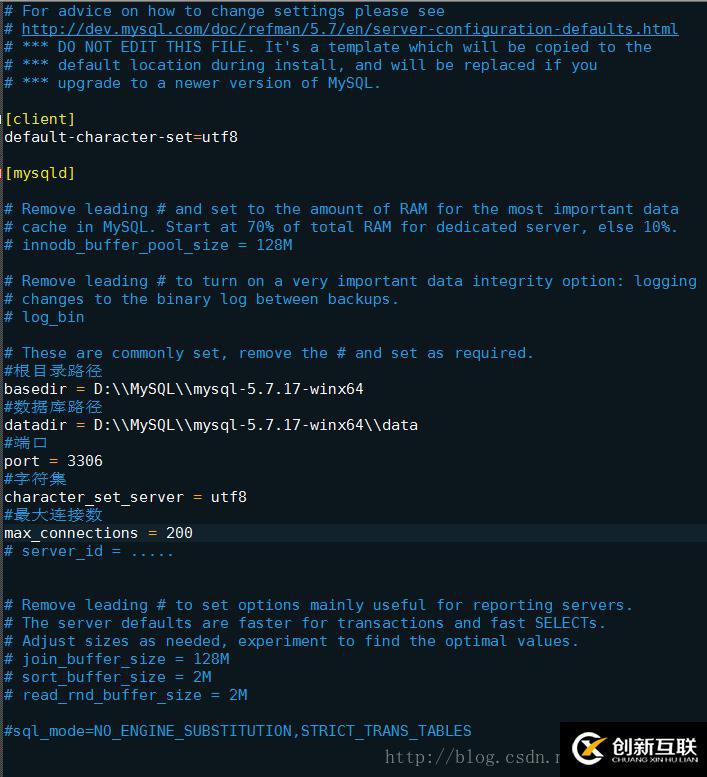Click the port = 3306 line
This screenshot has height=777, width=707.
[54, 461]
